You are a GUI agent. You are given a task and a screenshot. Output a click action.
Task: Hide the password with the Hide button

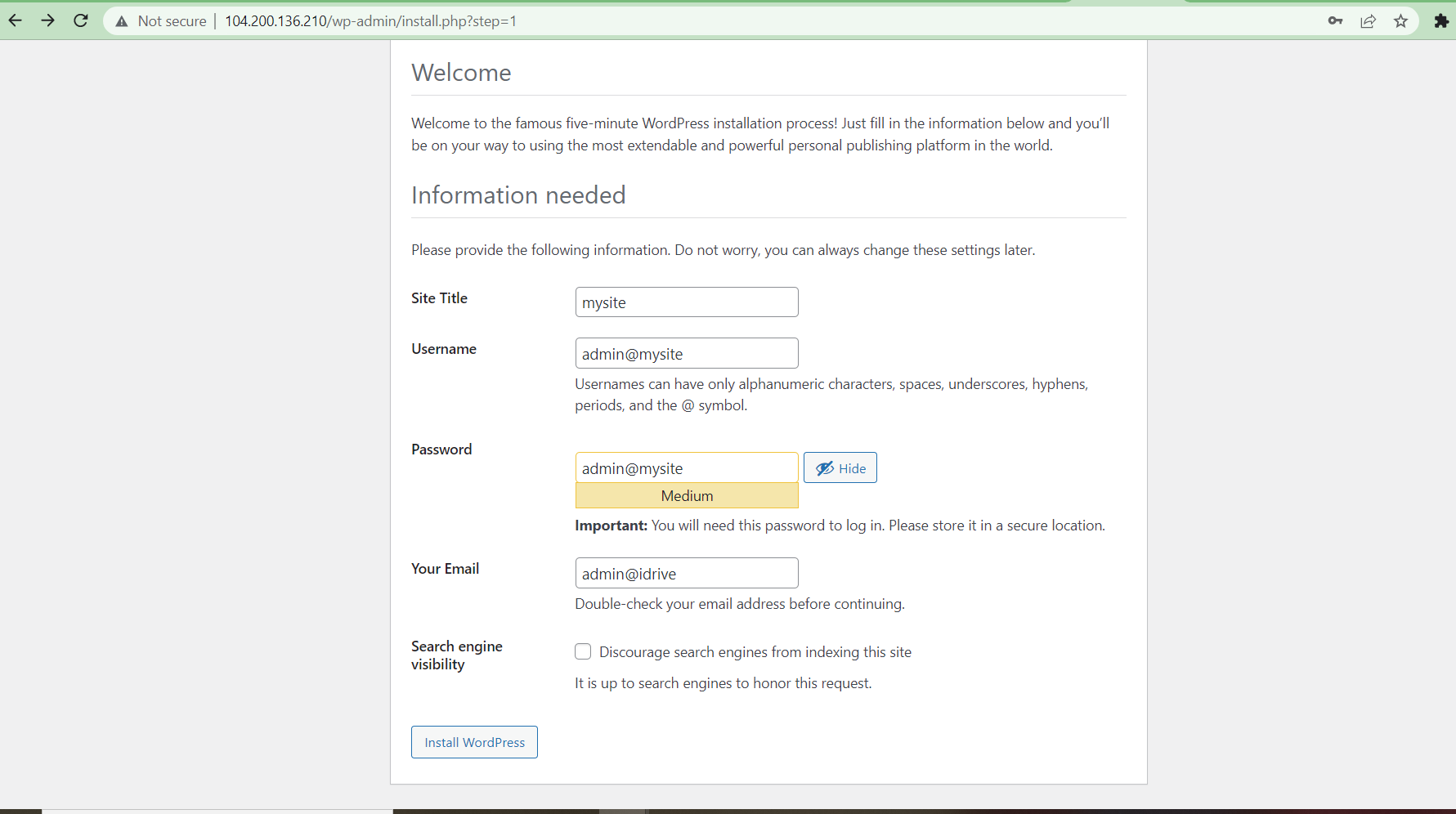click(x=840, y=467)
